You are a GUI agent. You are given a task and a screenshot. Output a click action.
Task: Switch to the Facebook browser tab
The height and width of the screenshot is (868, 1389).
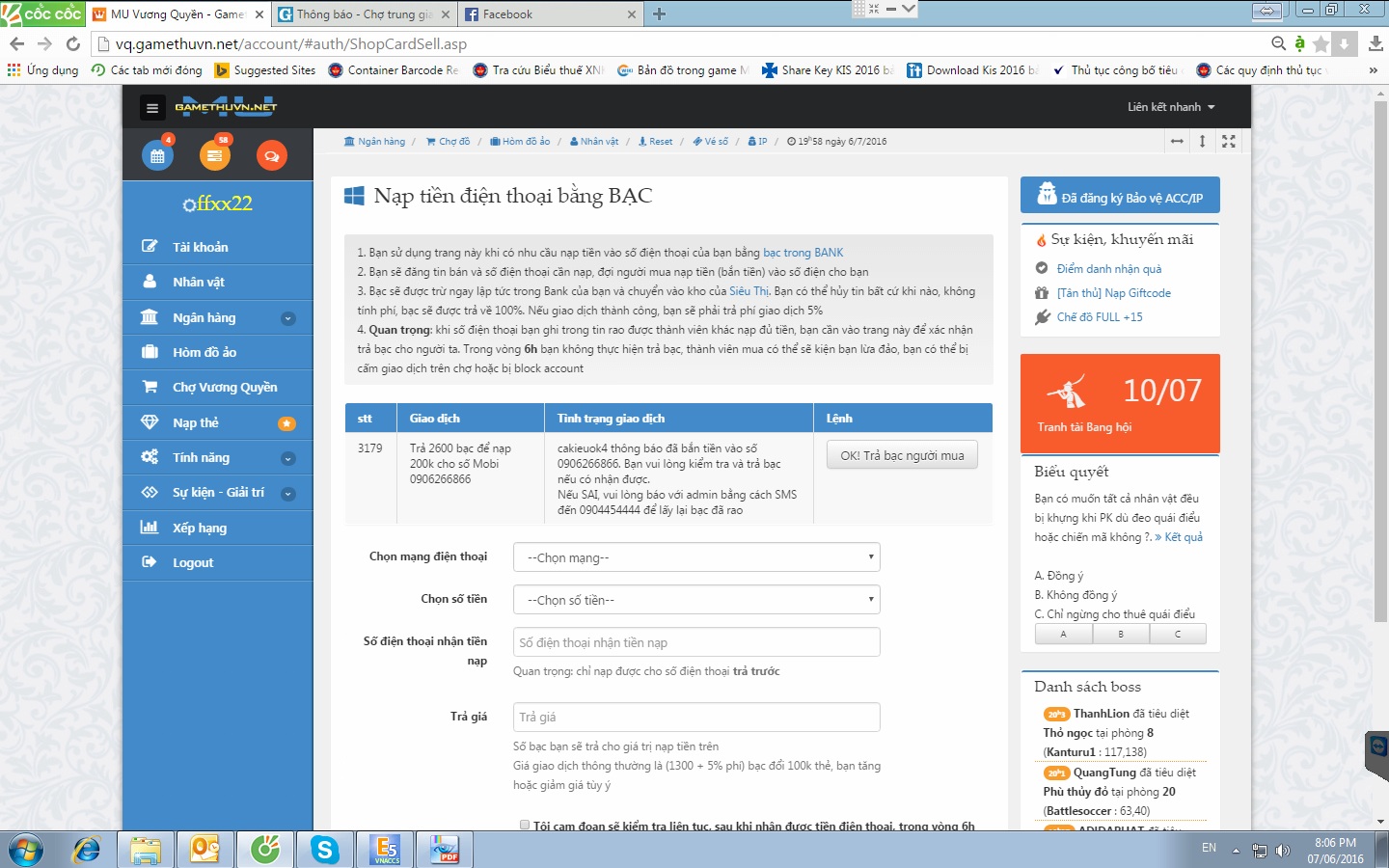(x=547, y=14)
